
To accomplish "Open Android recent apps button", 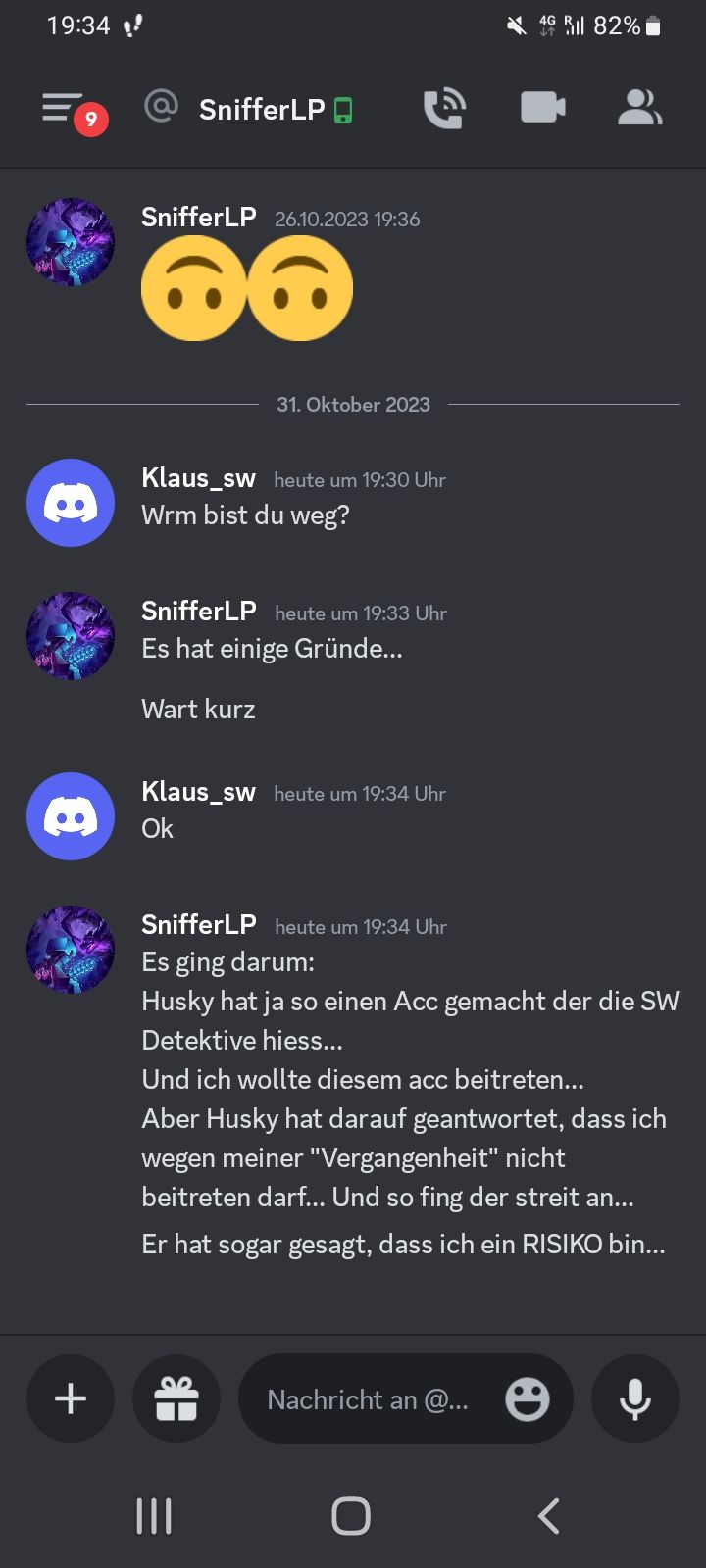I will [x=154, y=1516].
